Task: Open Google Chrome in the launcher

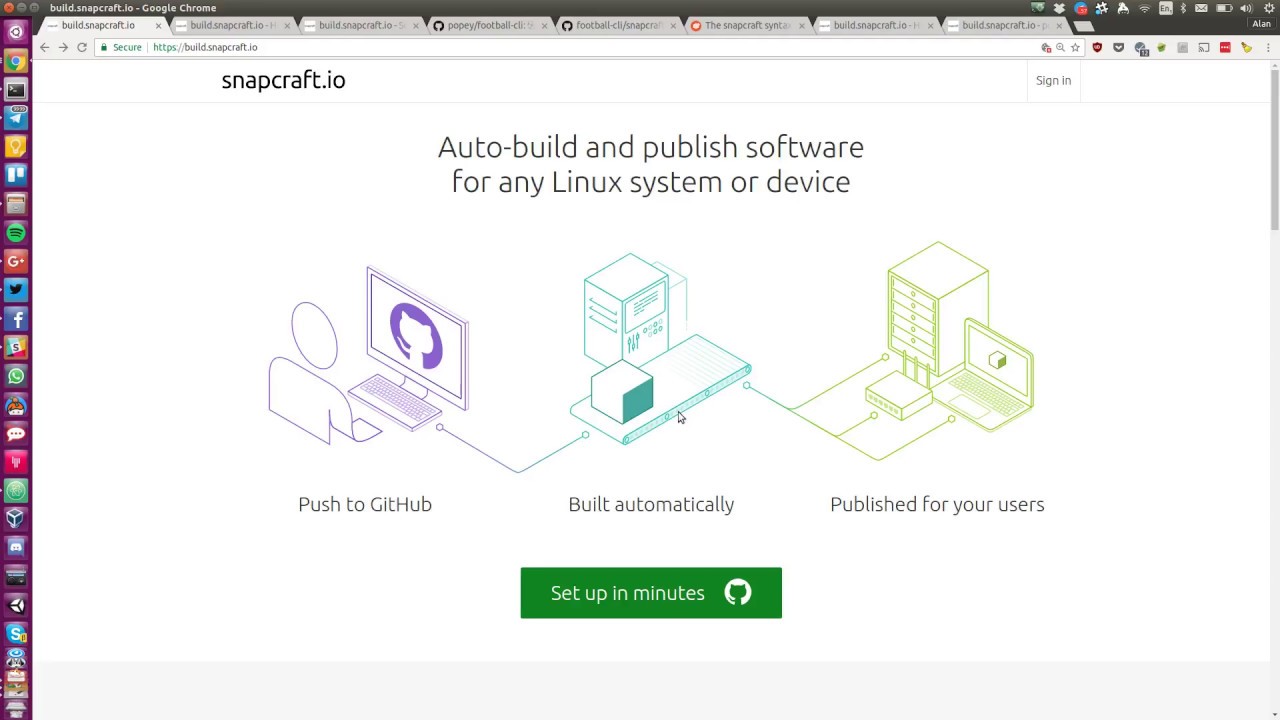Action: [x=16, y=61]
